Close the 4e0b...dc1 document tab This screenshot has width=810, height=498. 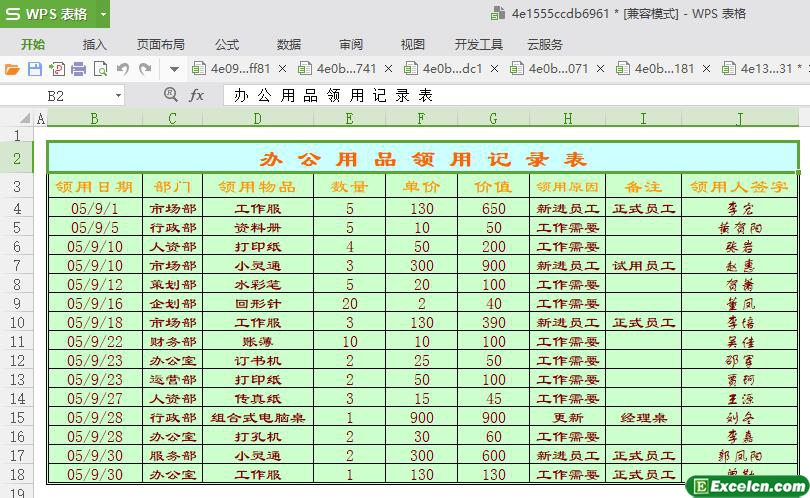(x=494, y=69)
